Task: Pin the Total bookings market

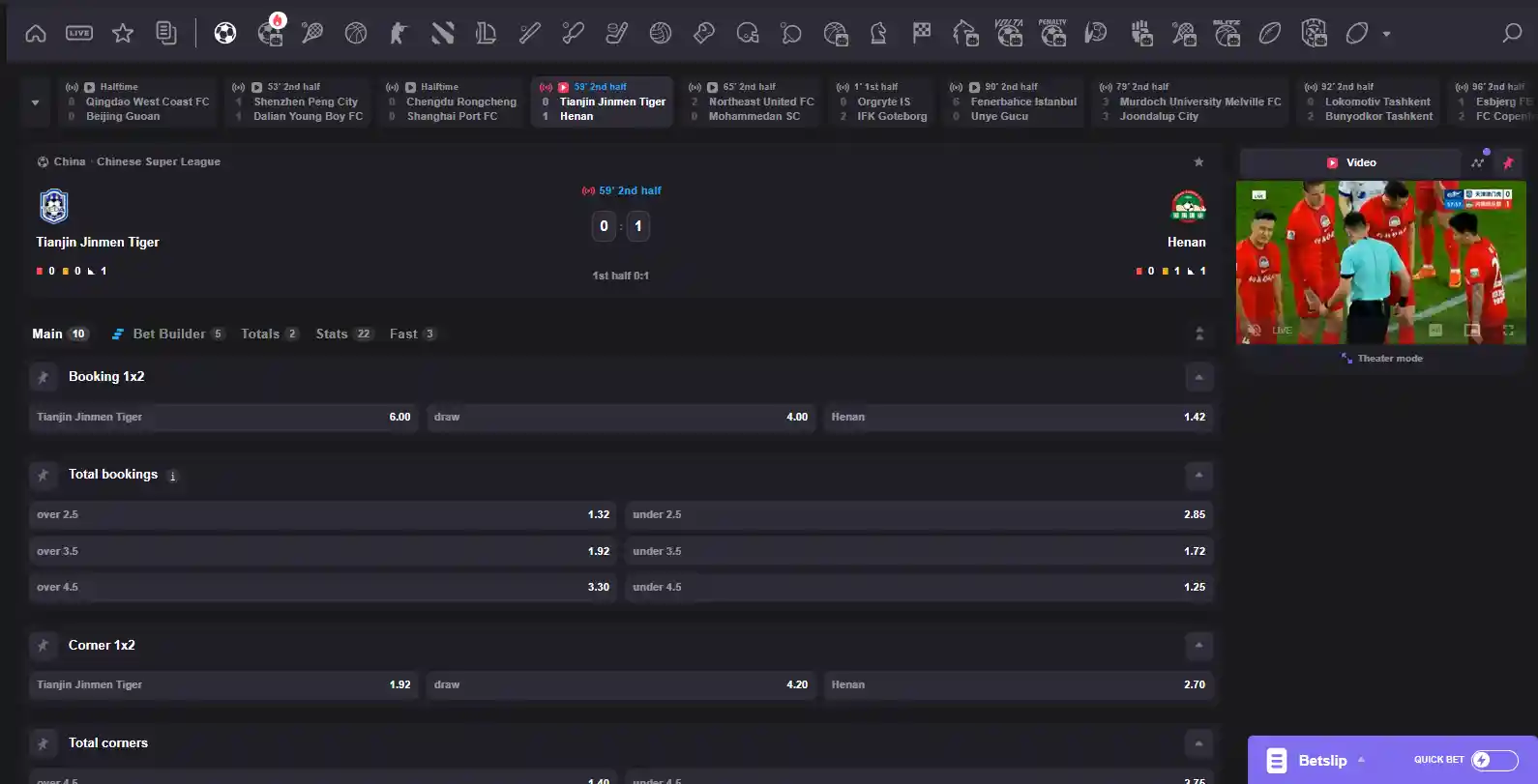Action: coord(43,475)
